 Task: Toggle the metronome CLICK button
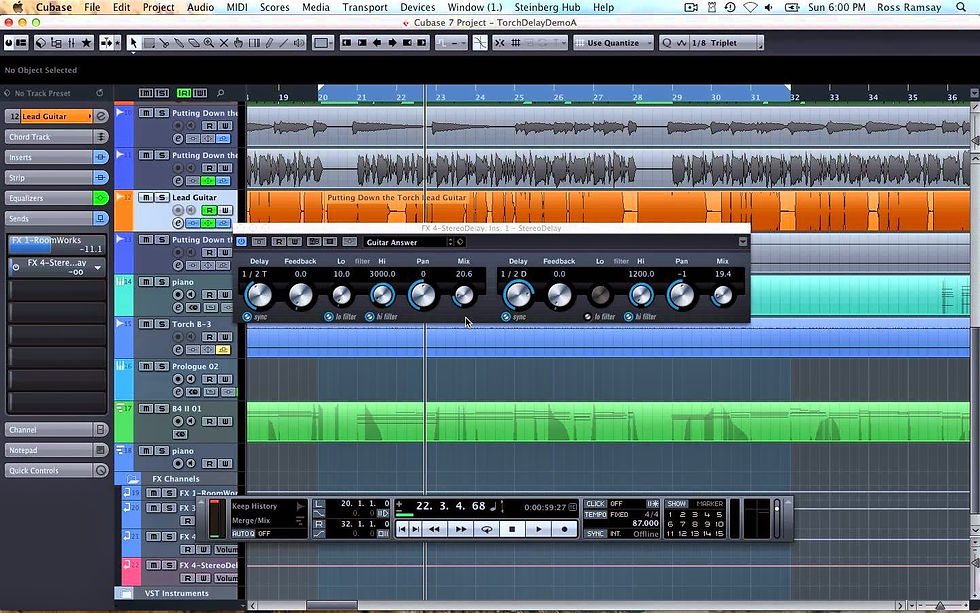coord(596,504)
